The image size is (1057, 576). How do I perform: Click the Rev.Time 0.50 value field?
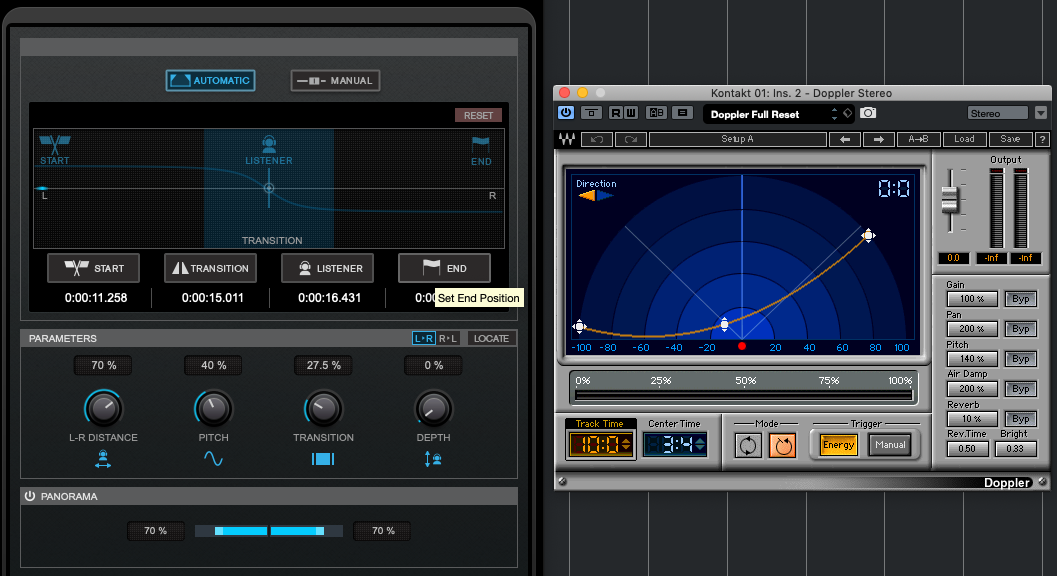(x=967, y=449)
